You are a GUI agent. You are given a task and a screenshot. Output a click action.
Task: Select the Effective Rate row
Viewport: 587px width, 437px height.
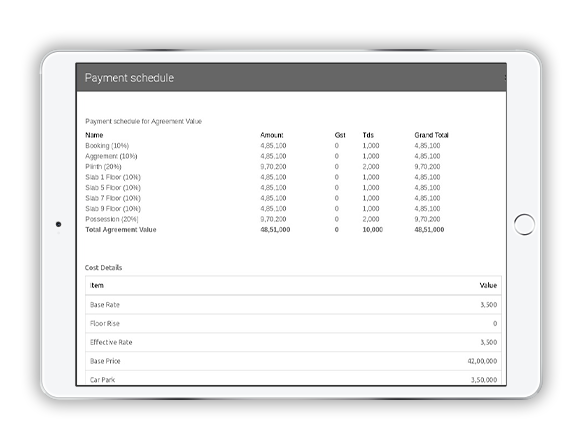click(x=293, y=342)
